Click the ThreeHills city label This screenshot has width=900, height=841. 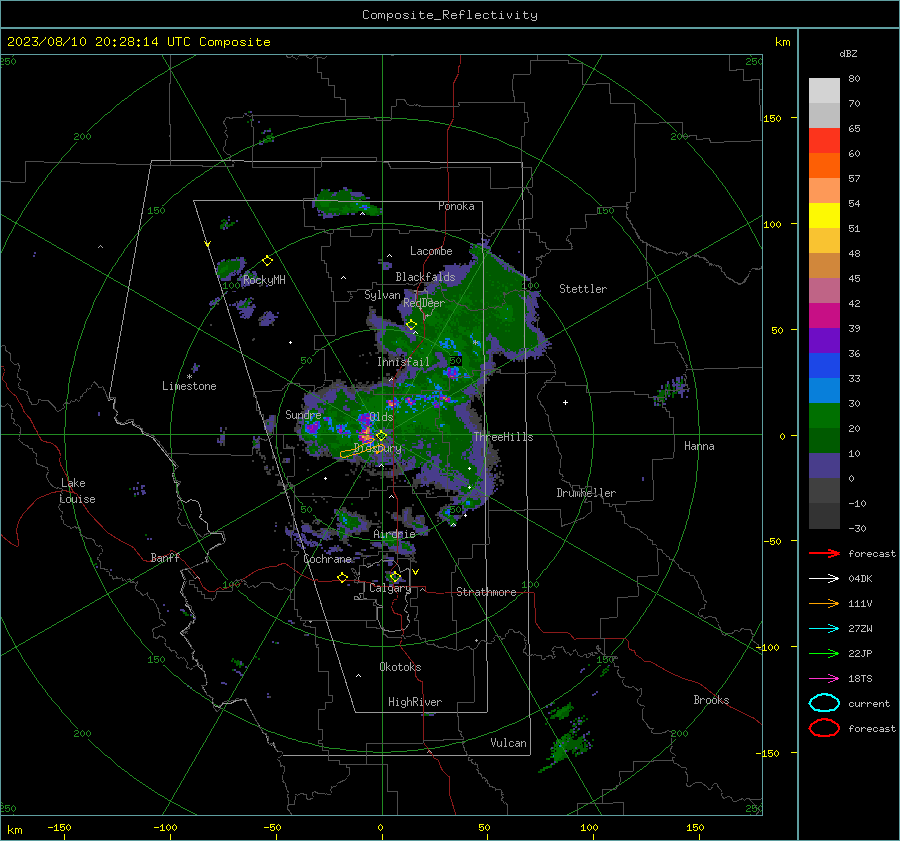coord(503,437)
